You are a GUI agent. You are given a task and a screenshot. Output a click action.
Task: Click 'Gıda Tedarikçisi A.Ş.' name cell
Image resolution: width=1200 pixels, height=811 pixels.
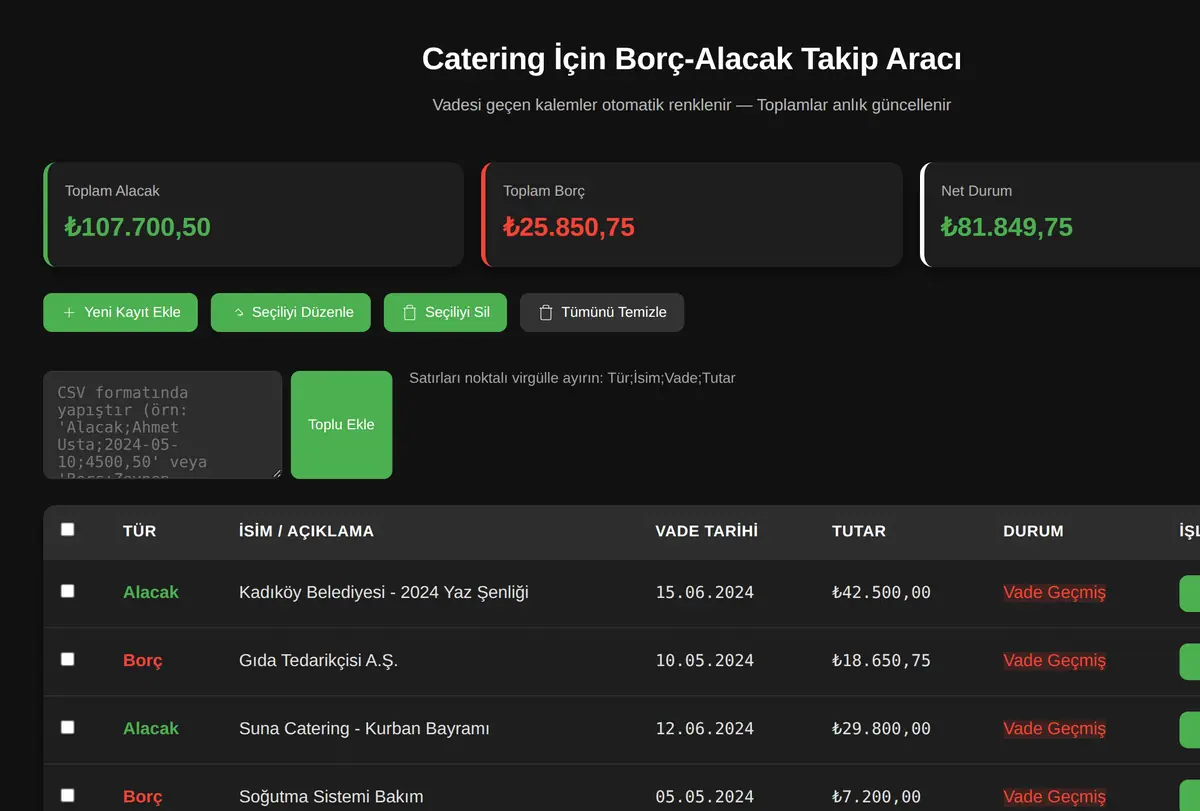tap(318, 660)
